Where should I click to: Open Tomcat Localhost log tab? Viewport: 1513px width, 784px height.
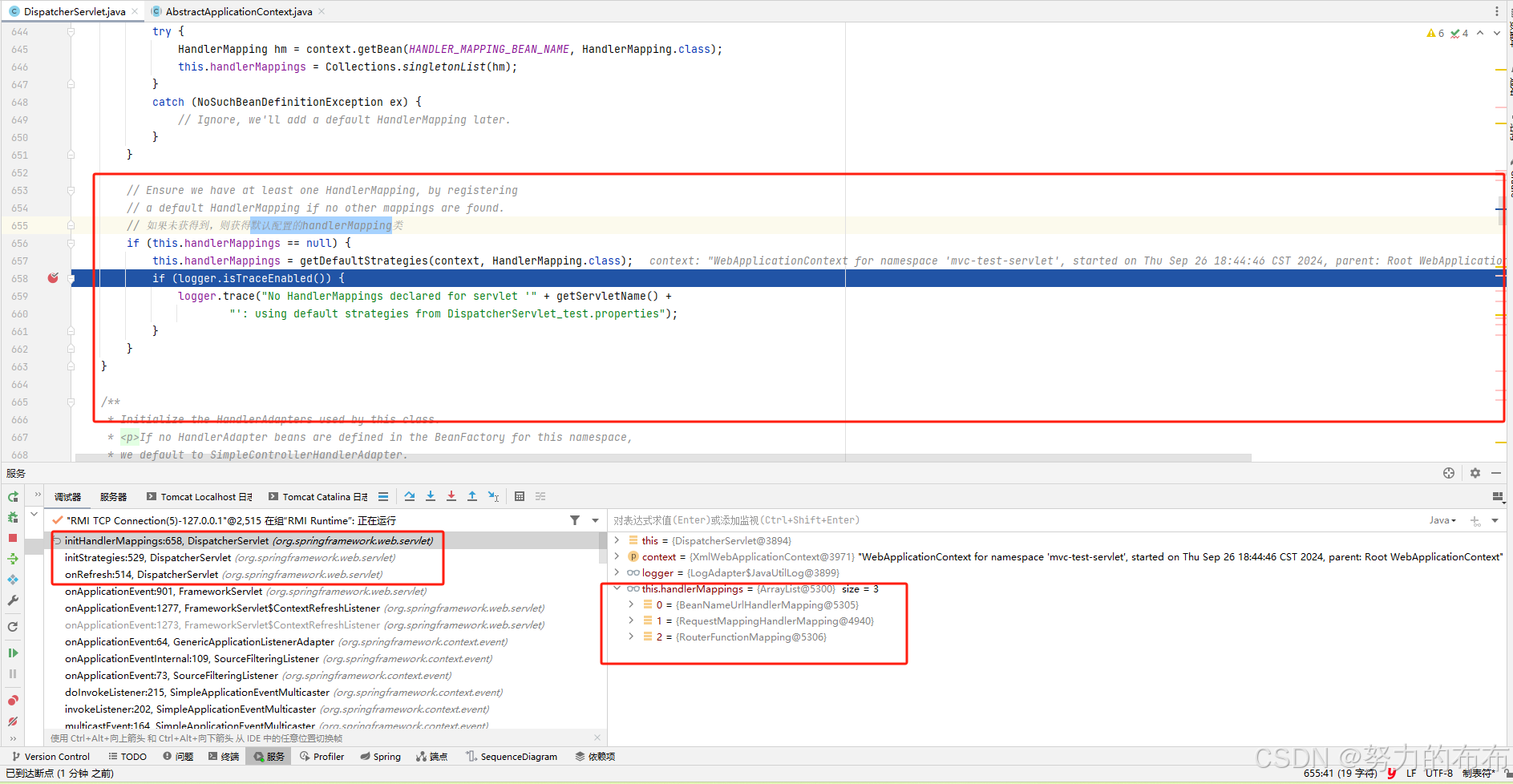click(200, 497)
